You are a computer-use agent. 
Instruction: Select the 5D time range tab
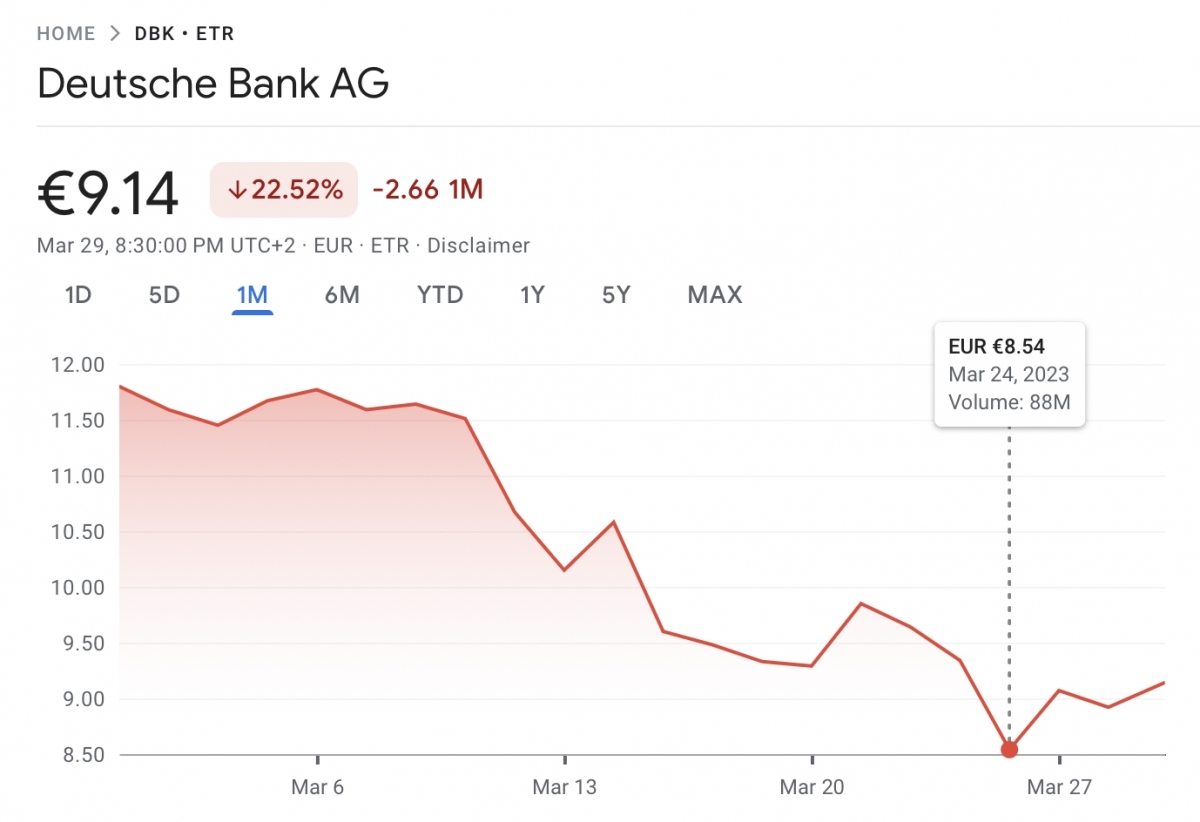tap(164, 295)
